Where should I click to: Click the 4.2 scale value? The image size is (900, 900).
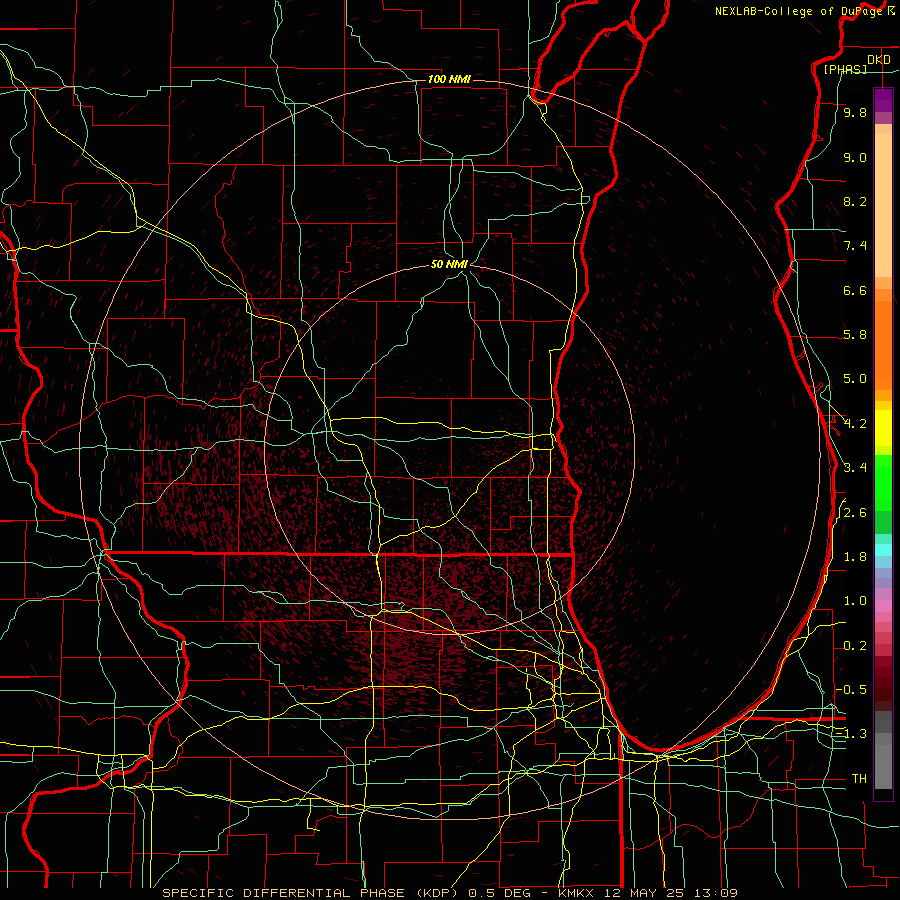click(855, 424)
